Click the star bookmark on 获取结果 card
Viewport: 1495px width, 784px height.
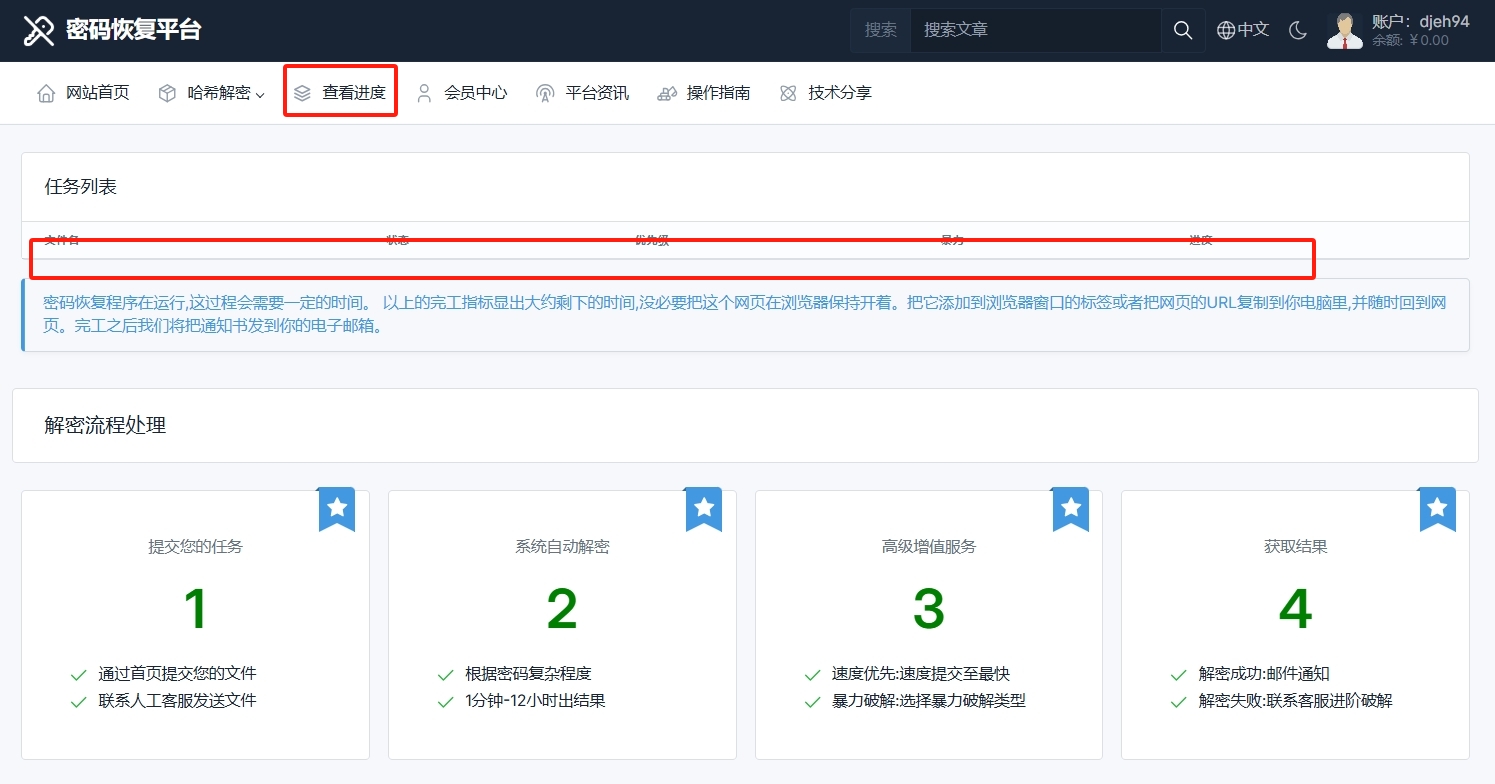(x=1437, y=508)
